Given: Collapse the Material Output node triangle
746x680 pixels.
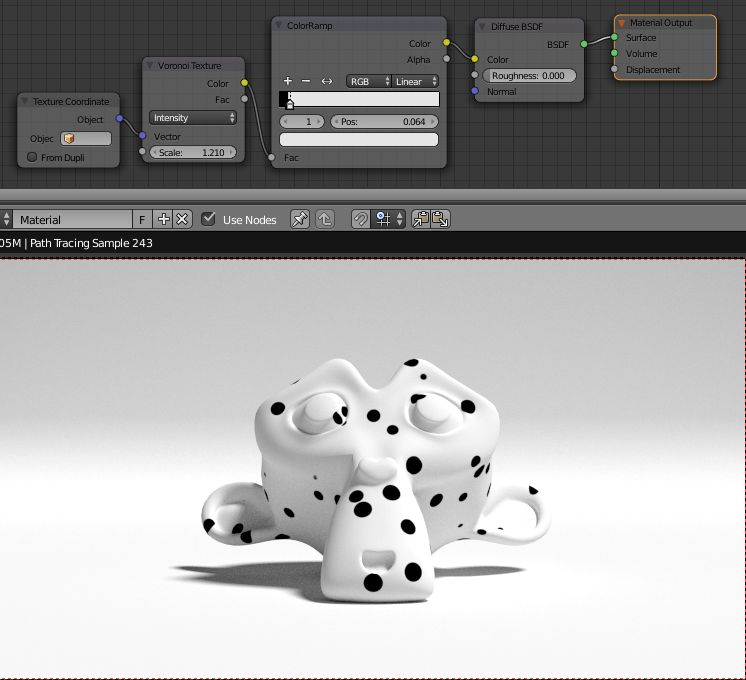Looking at the screenshot, I should 621,22.
